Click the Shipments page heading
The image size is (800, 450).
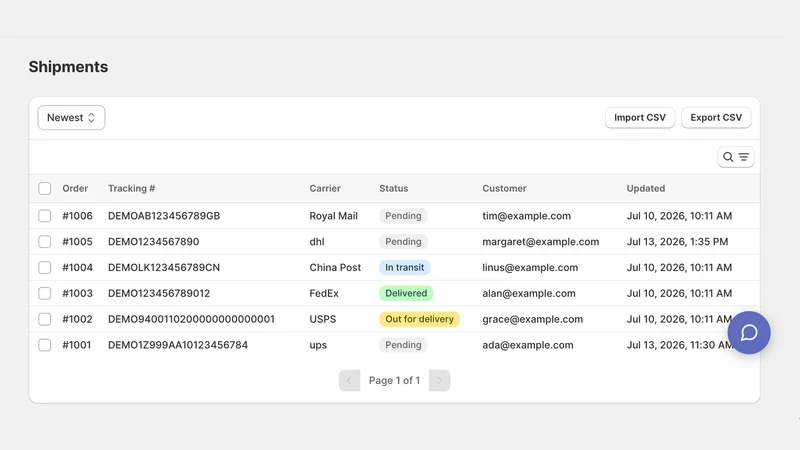point(68,67)
